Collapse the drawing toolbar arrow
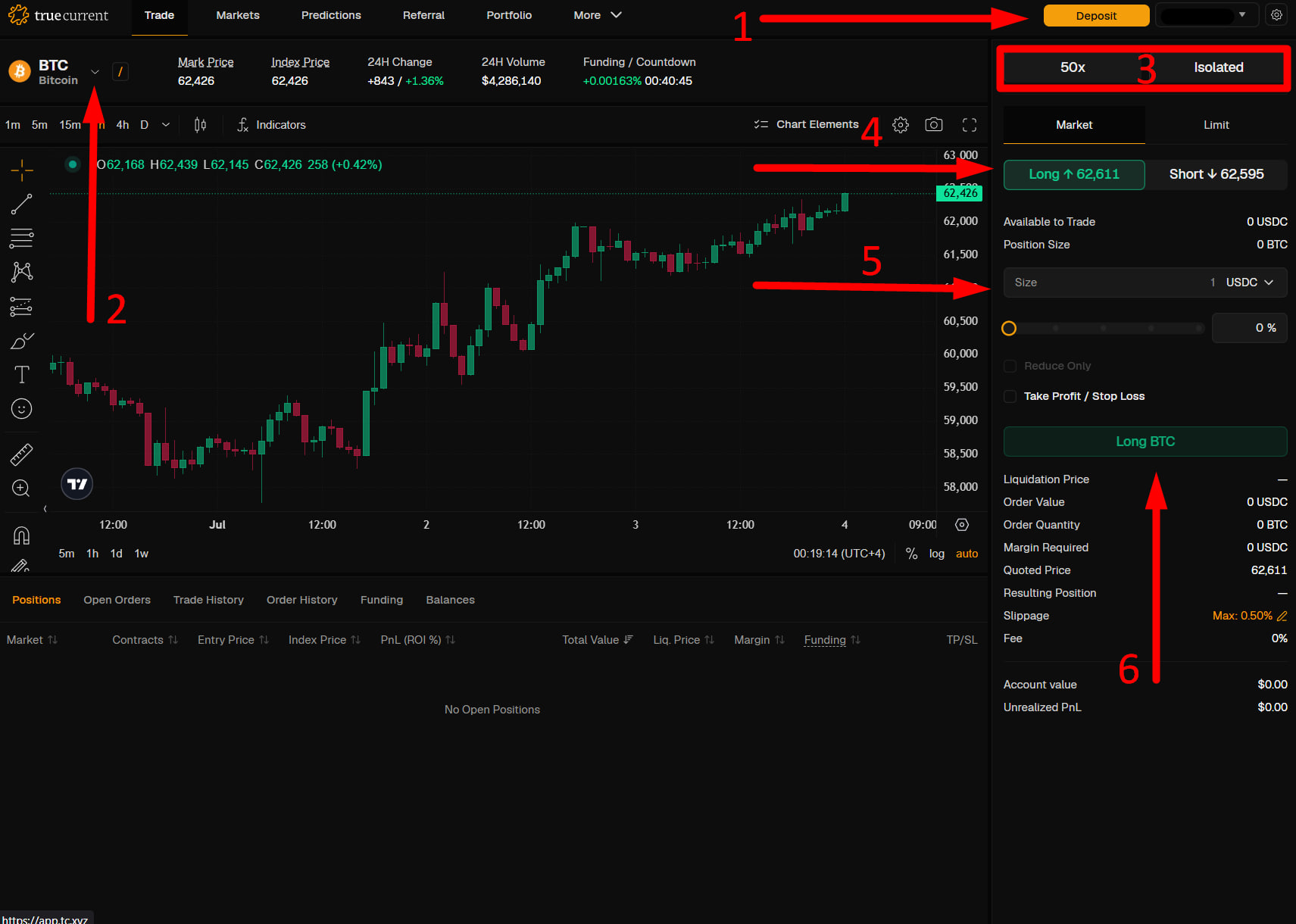Viewport: 1296px width, 924px height. tap(45, 509)
